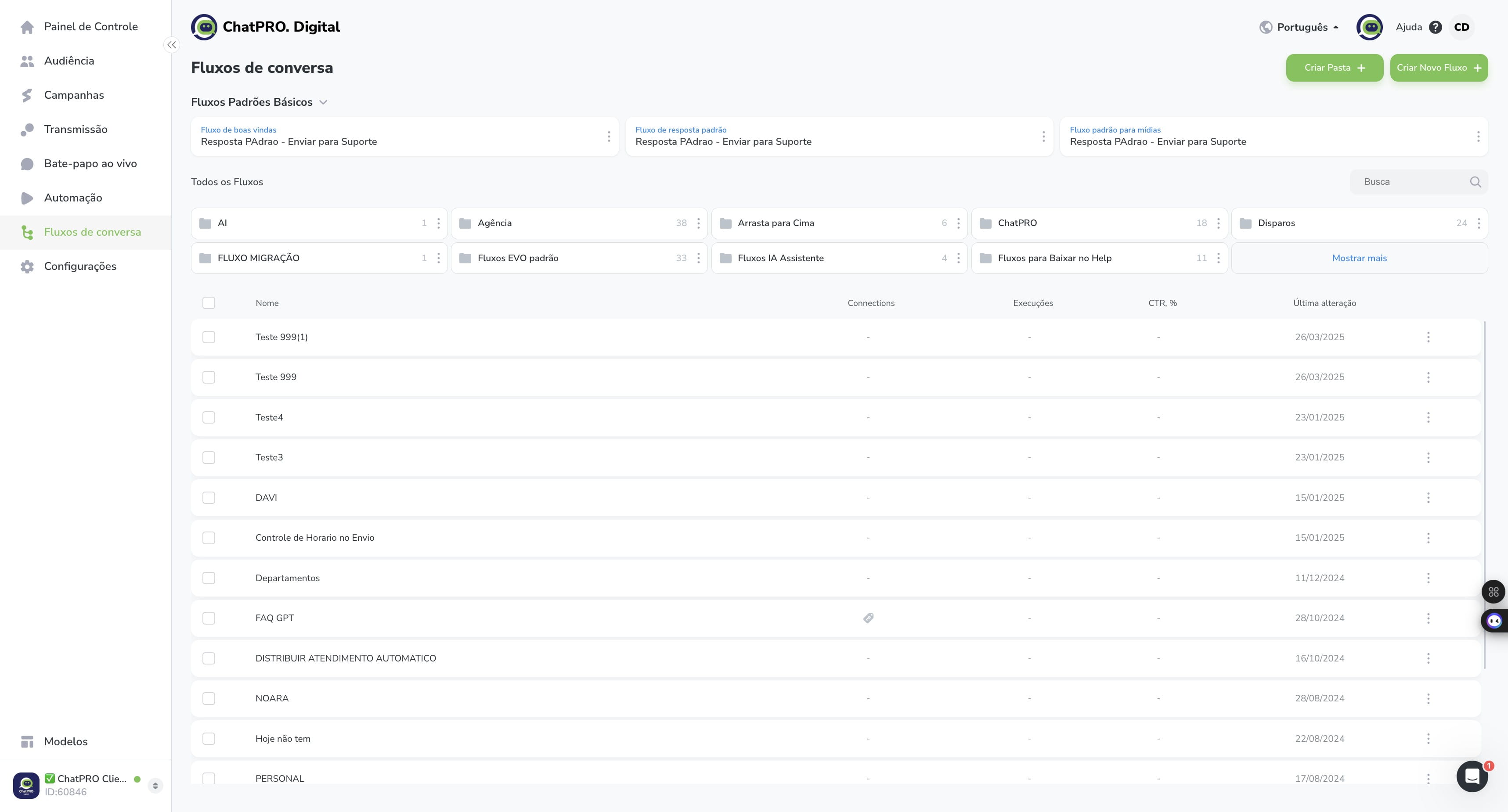This screenshot has height=812, width=1508.
Task: Open the Fluxo de boas vindas card
Action: (x=404, y=137)
